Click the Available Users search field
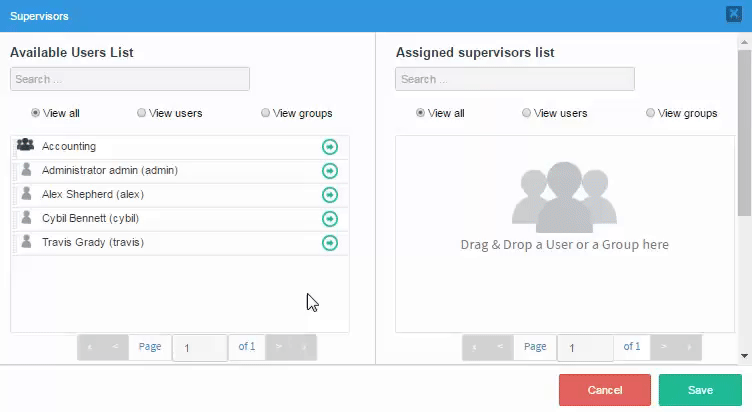The width and height of the screenshot is (752, 412). (130, 79)
